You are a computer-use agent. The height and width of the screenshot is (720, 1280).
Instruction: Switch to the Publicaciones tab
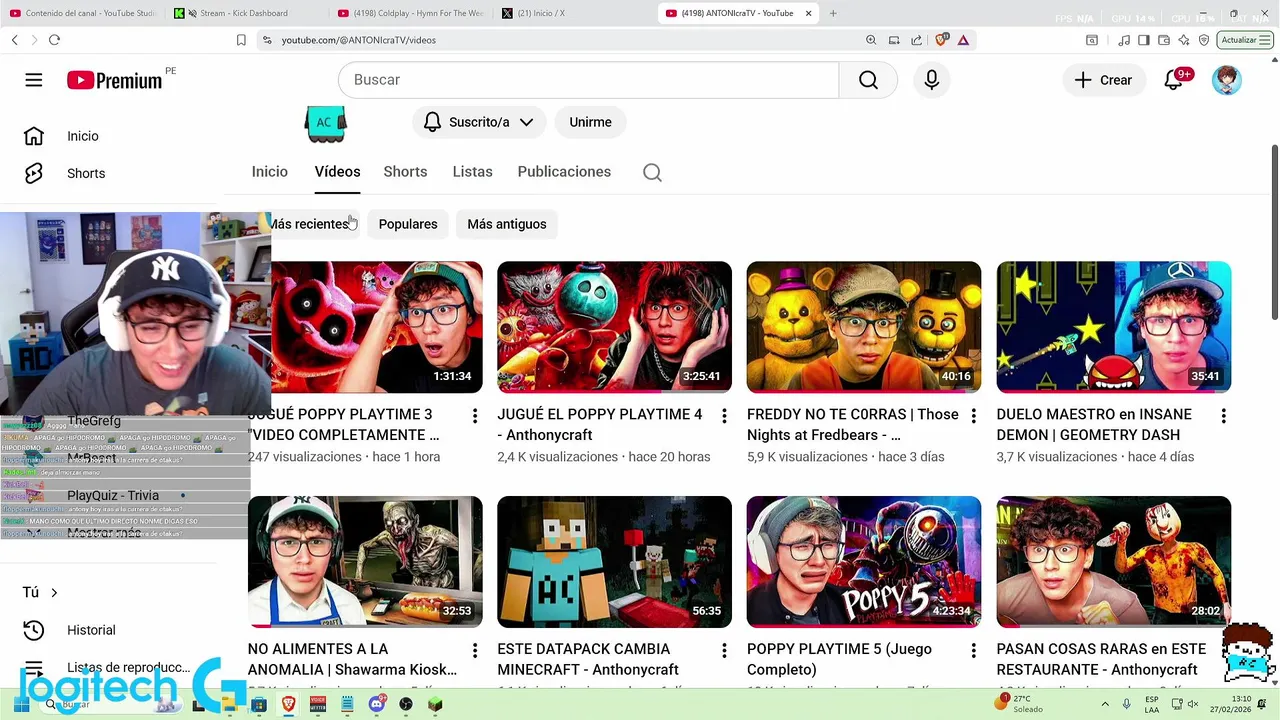[564, 172]
